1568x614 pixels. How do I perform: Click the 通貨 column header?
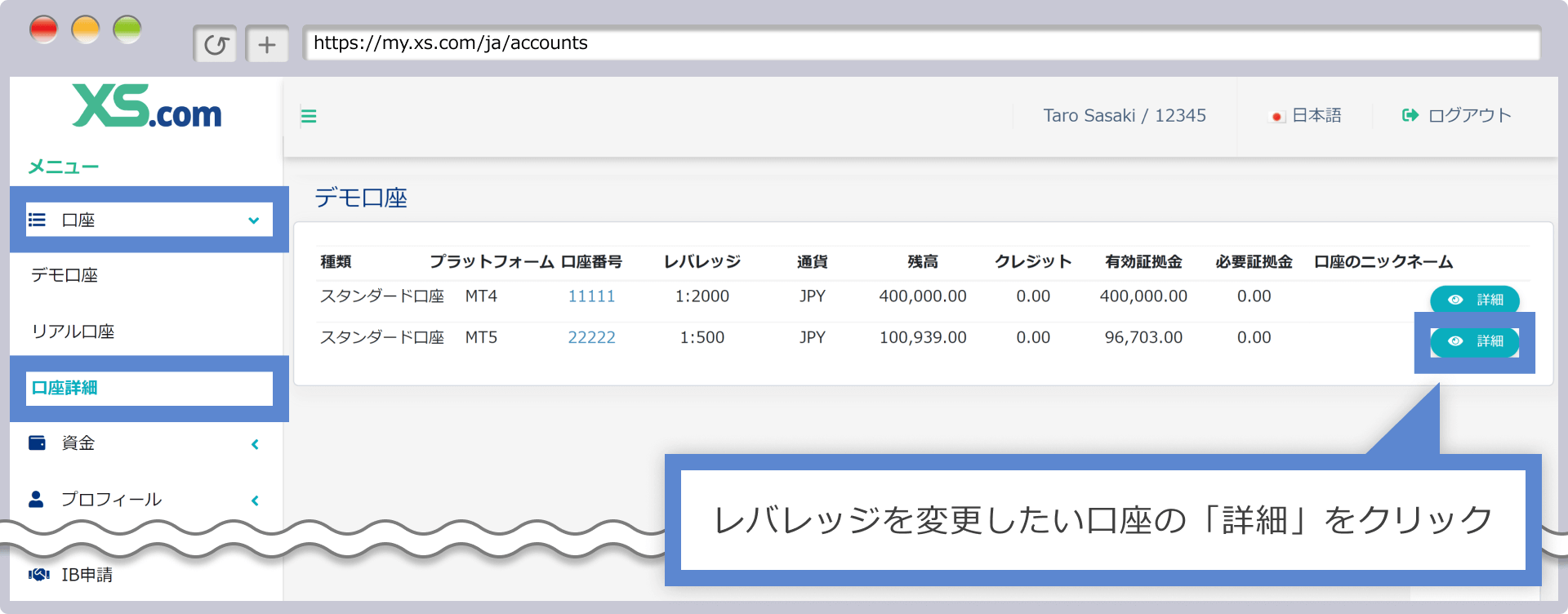[x=813, y=261]
